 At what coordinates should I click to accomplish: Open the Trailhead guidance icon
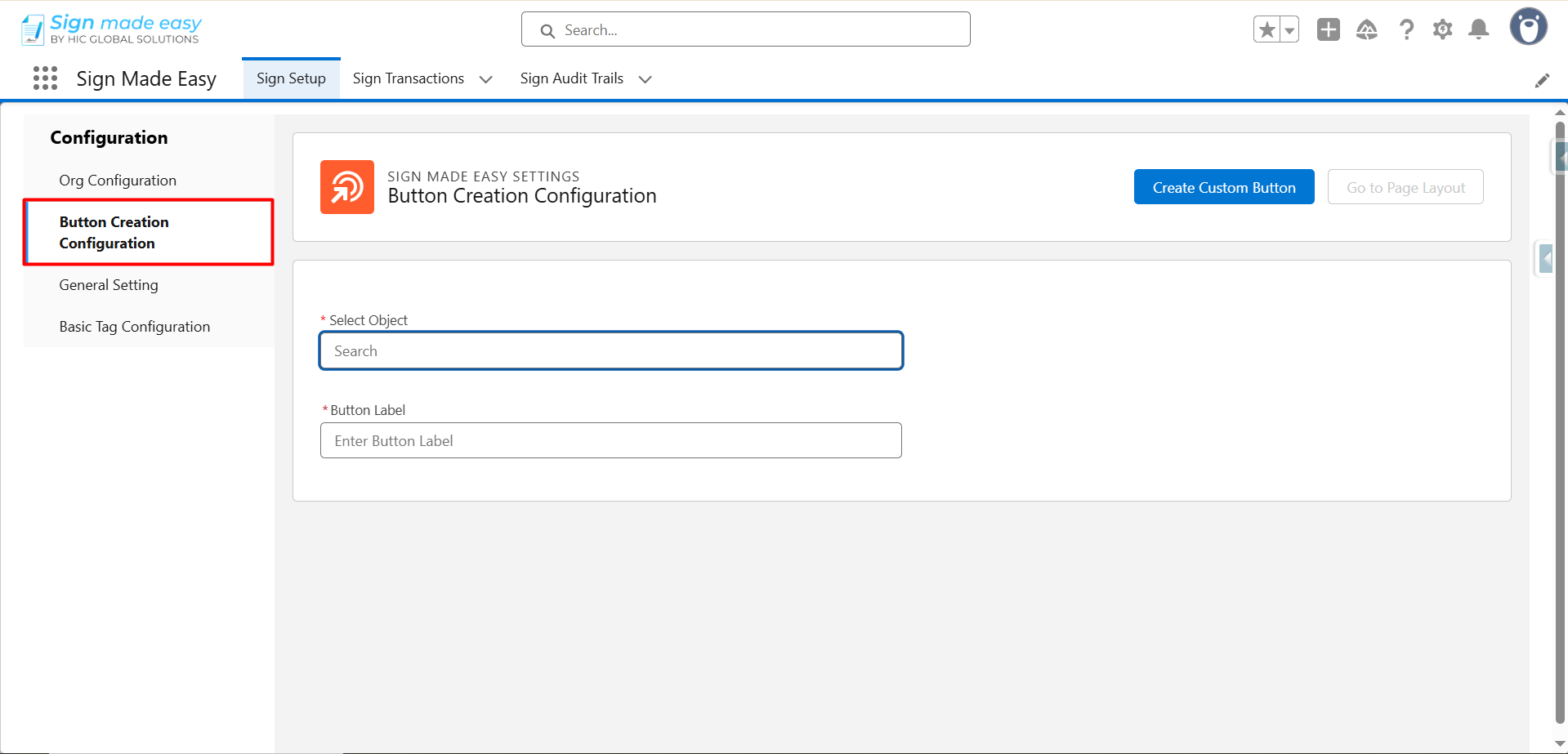pos(1366,30)
